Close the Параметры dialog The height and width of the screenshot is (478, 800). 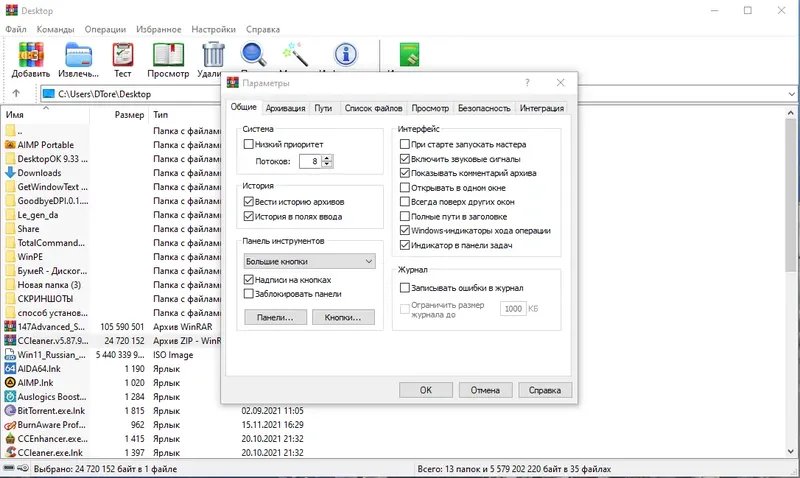560,83
